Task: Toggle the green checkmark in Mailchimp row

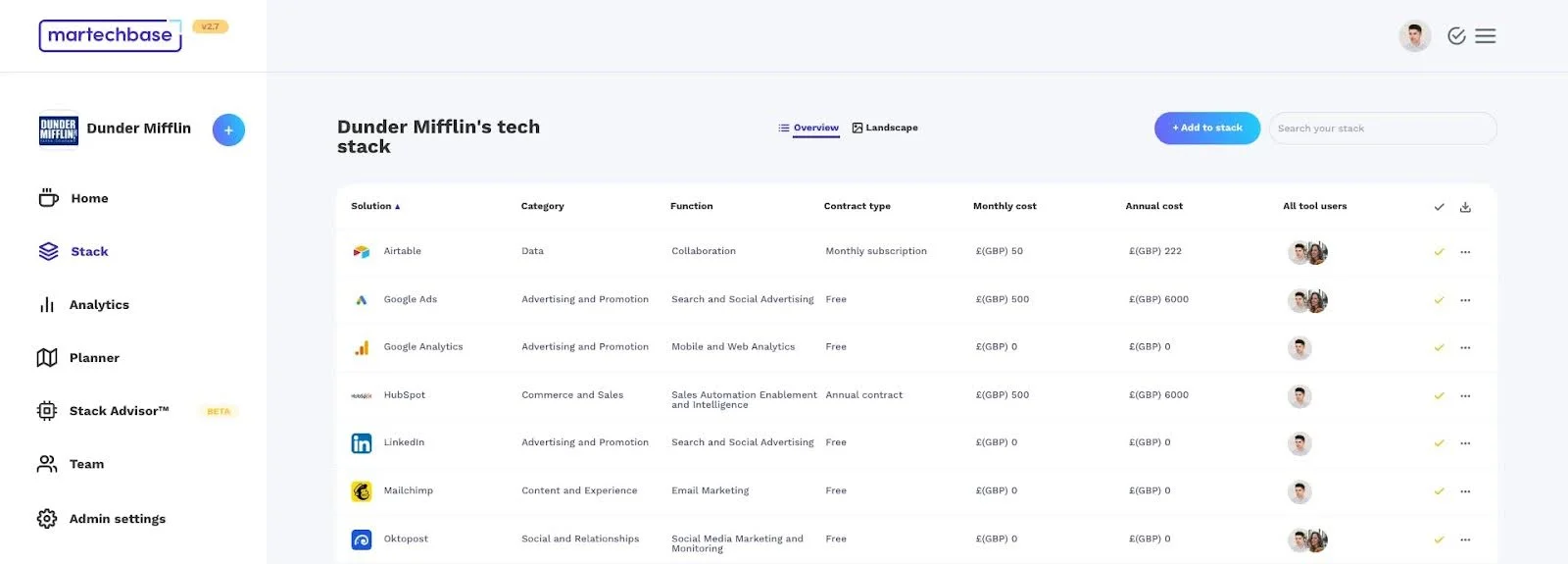Action: tap(1439, 491)
